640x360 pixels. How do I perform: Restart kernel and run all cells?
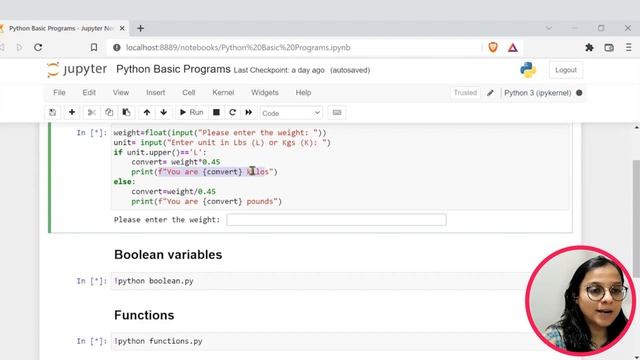[249, 112]
